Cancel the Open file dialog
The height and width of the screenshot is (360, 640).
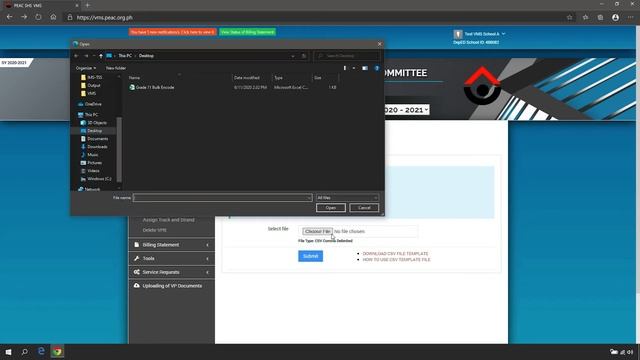click(364, 208)
